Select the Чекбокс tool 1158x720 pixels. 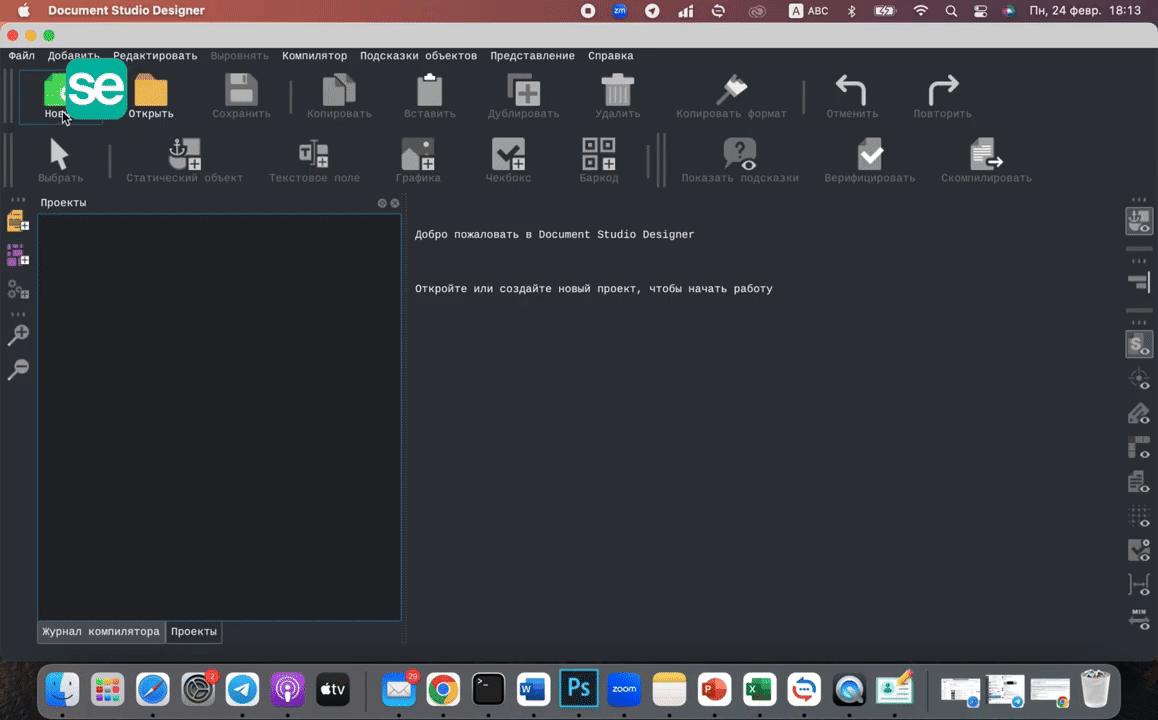tap(508, 154)
